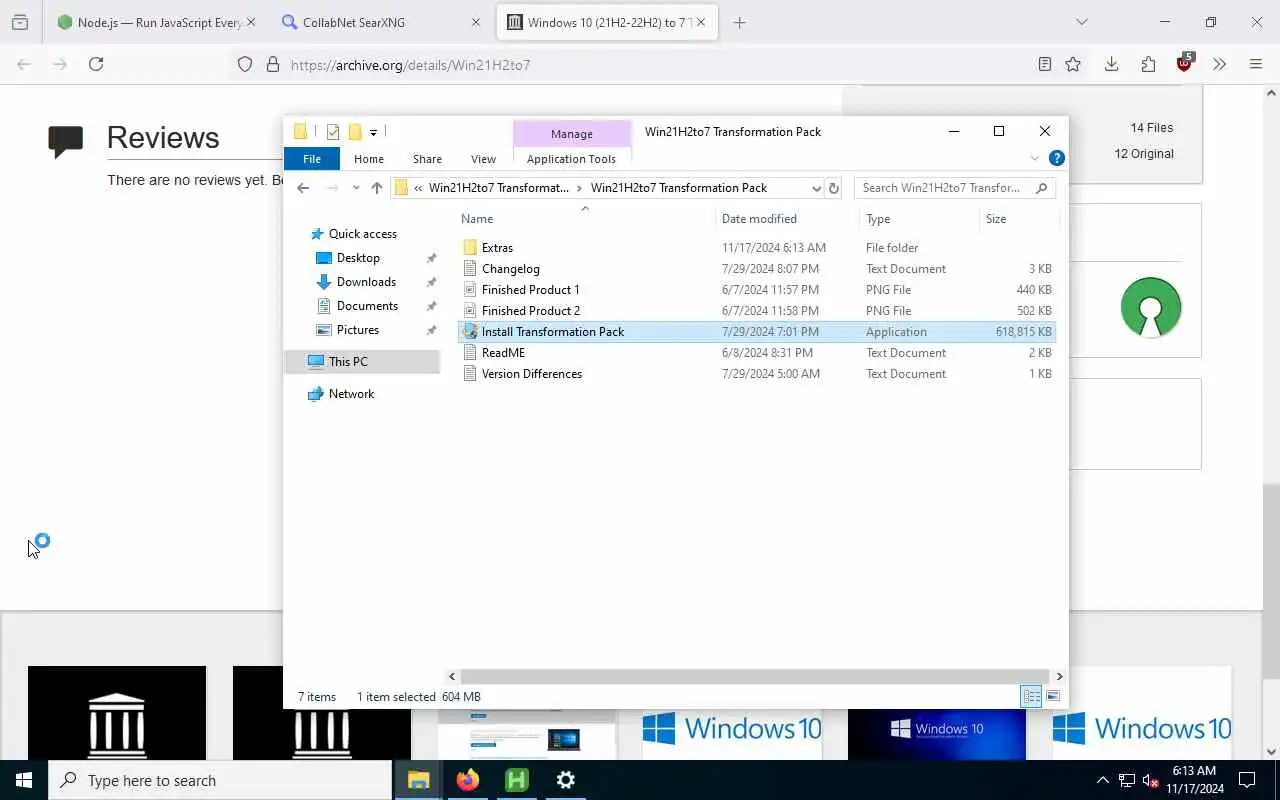Select the Finished Product 1 file icon

pyautogui.click(x=470, y=290)
